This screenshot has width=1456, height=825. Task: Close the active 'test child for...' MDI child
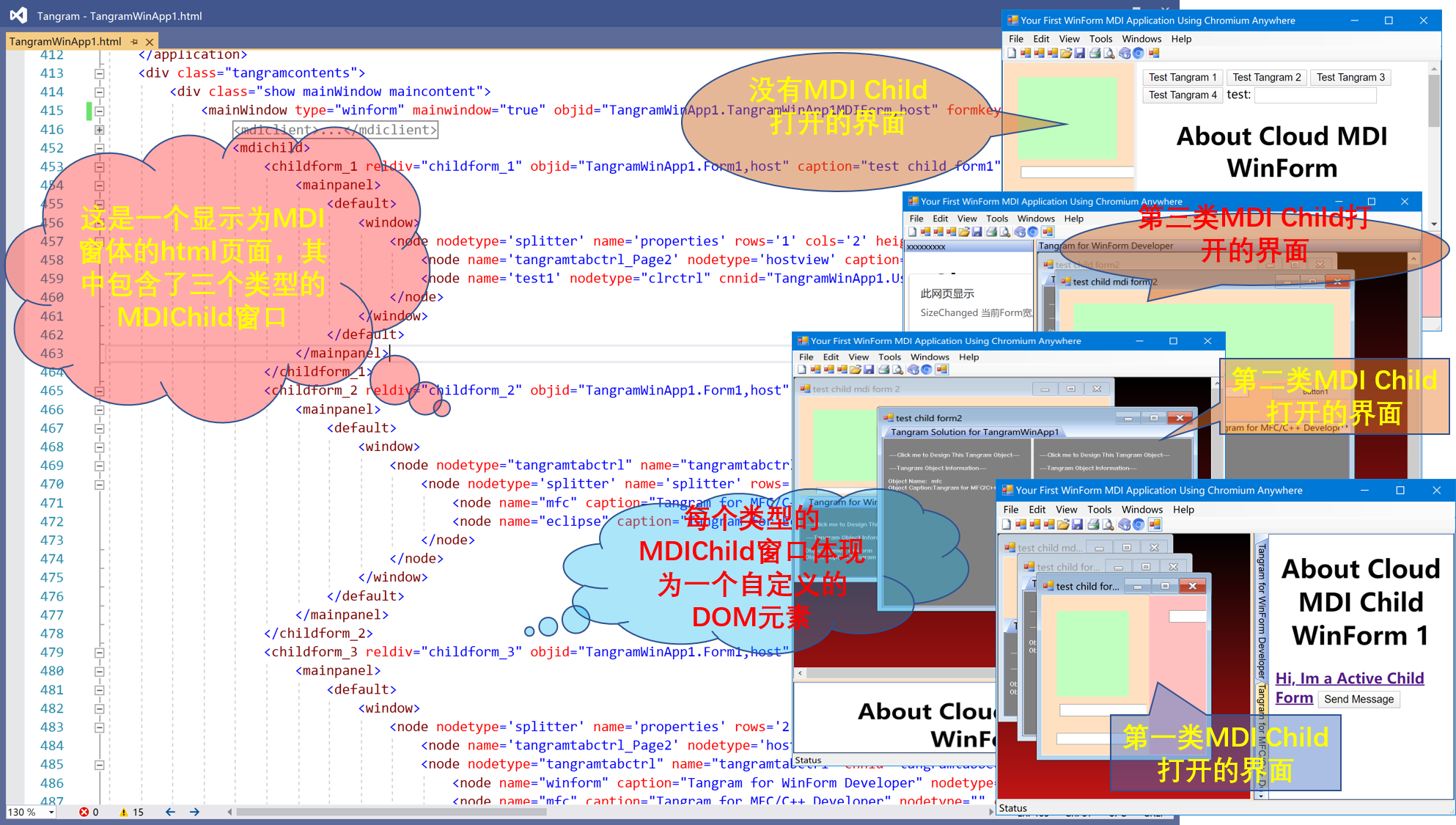coord(1193,586)
